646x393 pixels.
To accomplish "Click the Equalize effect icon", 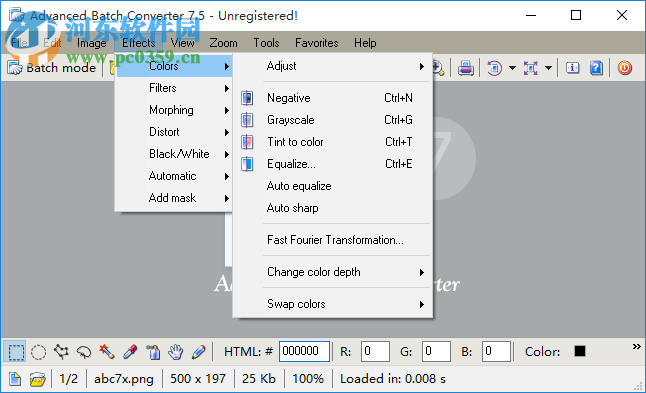I will (247, 164).
